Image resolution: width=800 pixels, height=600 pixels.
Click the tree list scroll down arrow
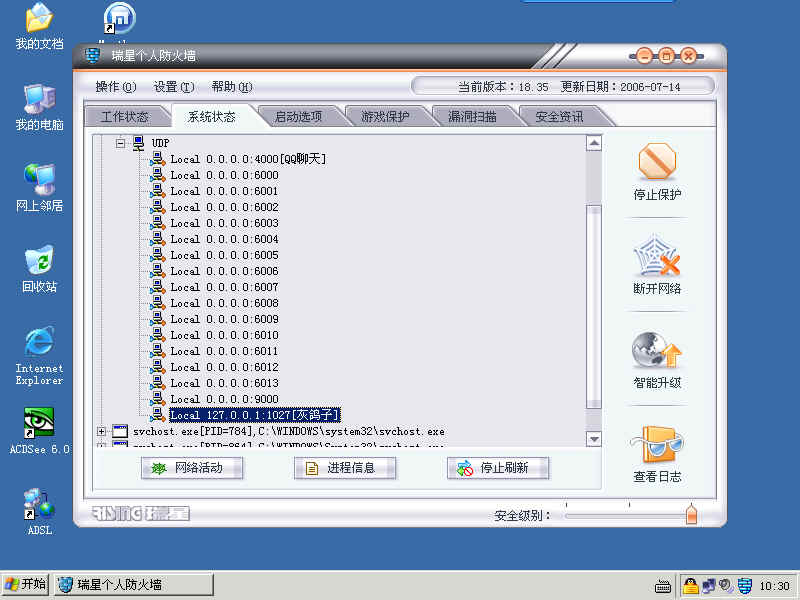594,438
